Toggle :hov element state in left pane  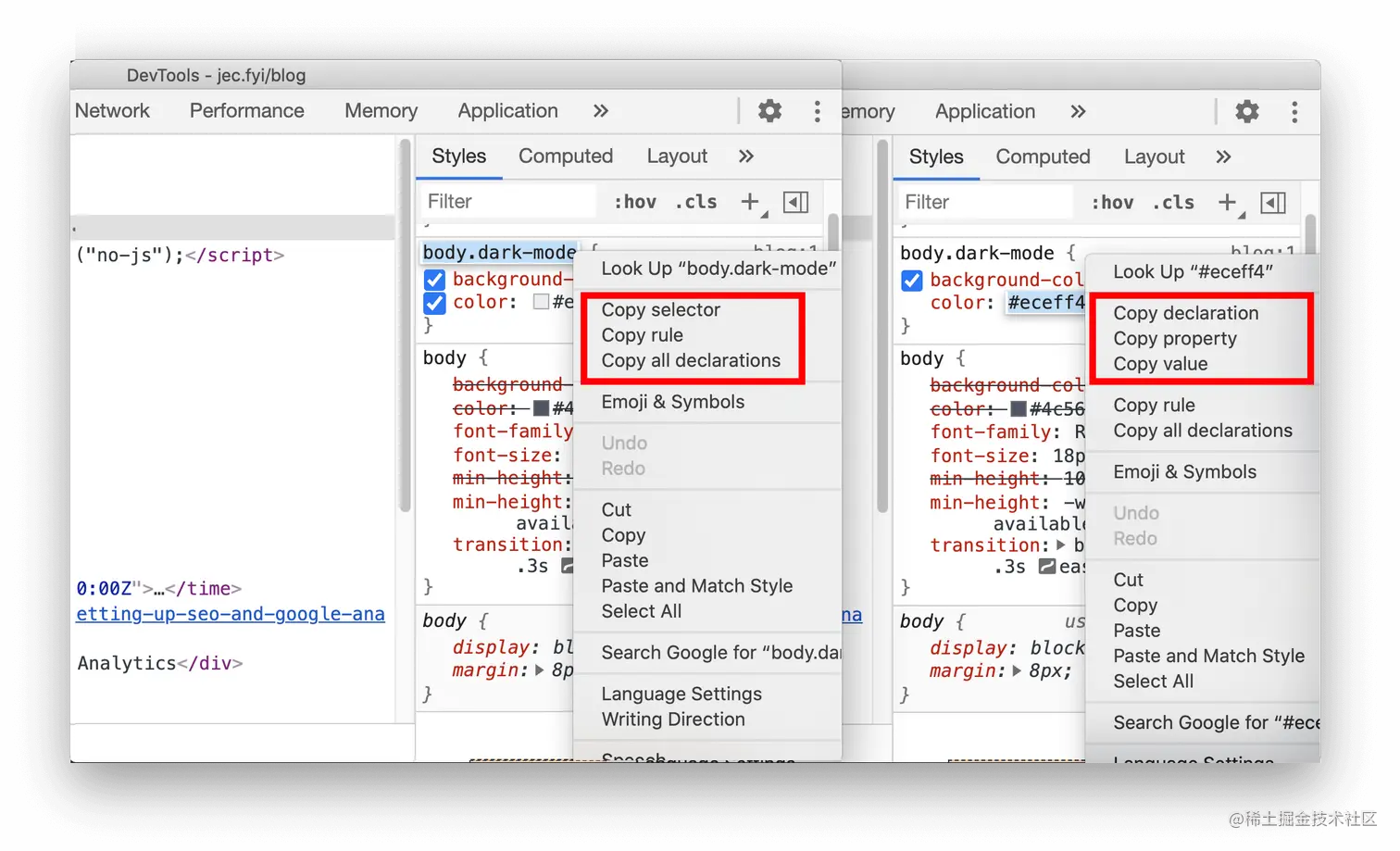635,202
